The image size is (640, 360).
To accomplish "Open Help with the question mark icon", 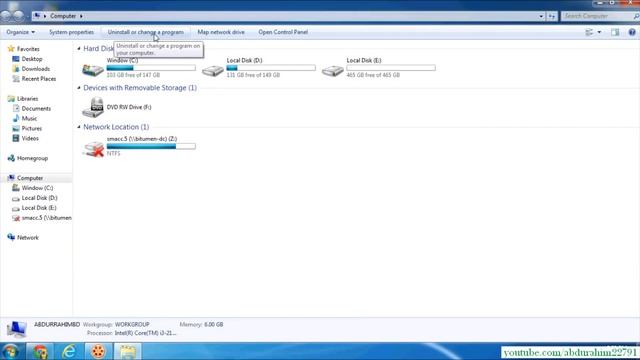I will coord(632,32).
